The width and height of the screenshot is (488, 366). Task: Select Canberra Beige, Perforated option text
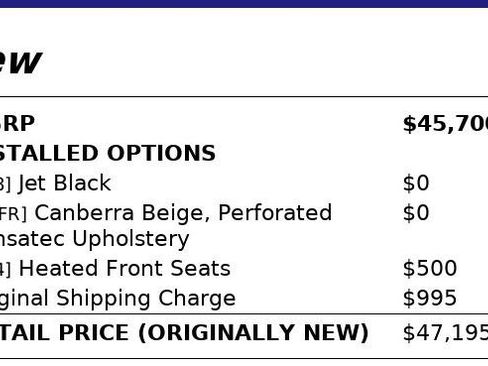click(183, 213)
